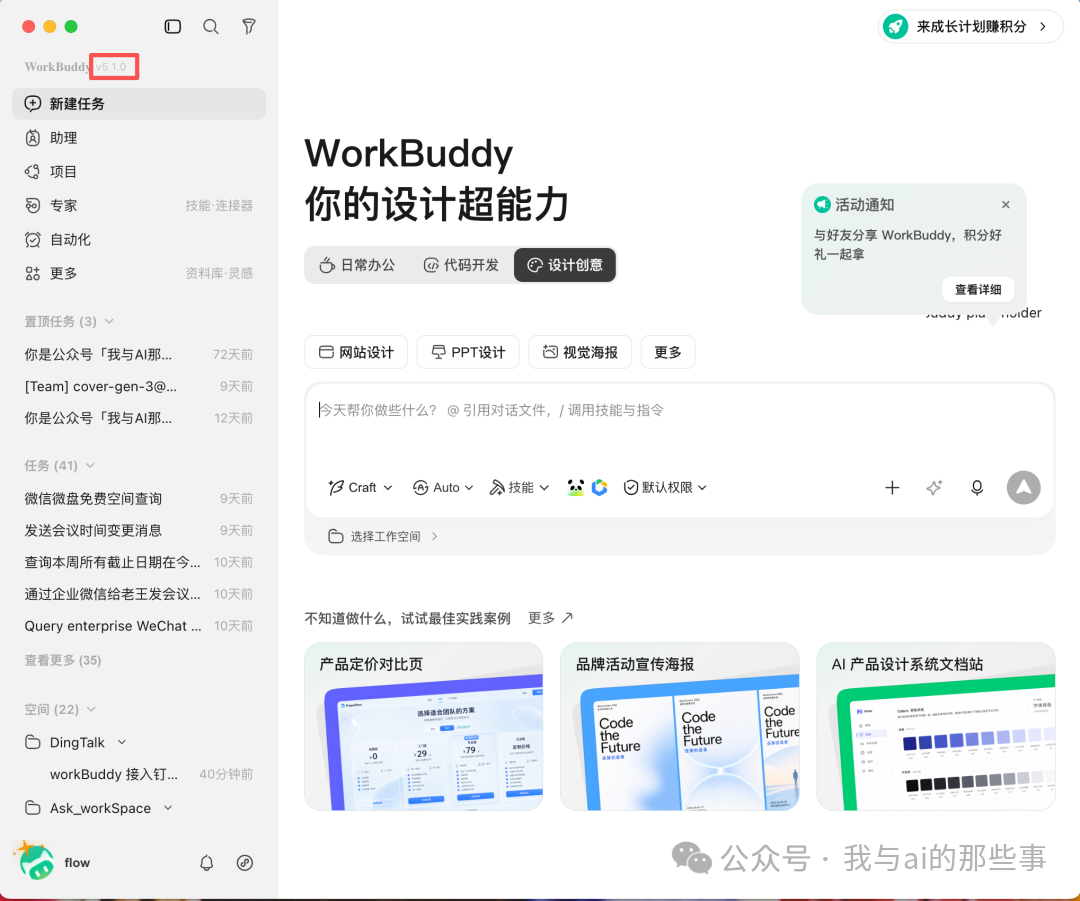Open 专家 in sidebar
Viewport: 1080px width, 901px height.
[63, 205]
